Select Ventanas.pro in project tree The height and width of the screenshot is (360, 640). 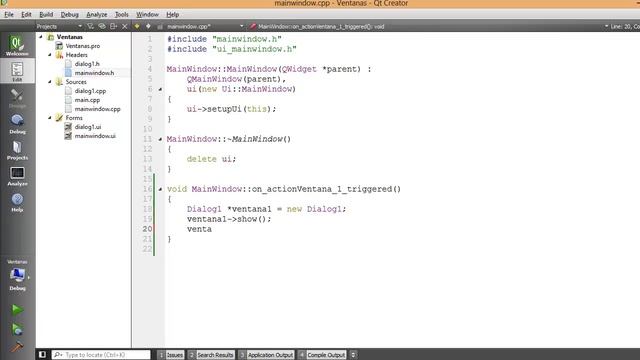(x=83, y=46)
